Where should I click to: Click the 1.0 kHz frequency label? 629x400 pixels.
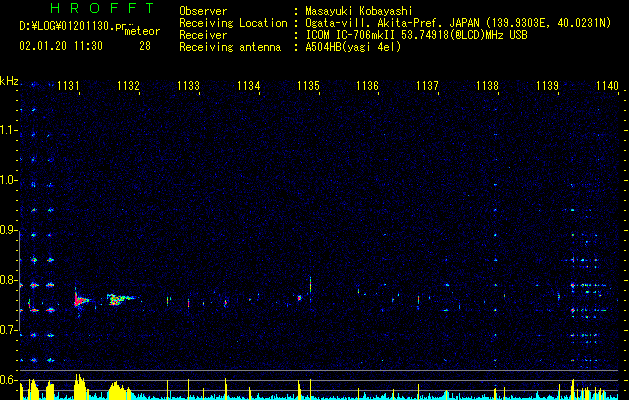(x=9, y=180)
